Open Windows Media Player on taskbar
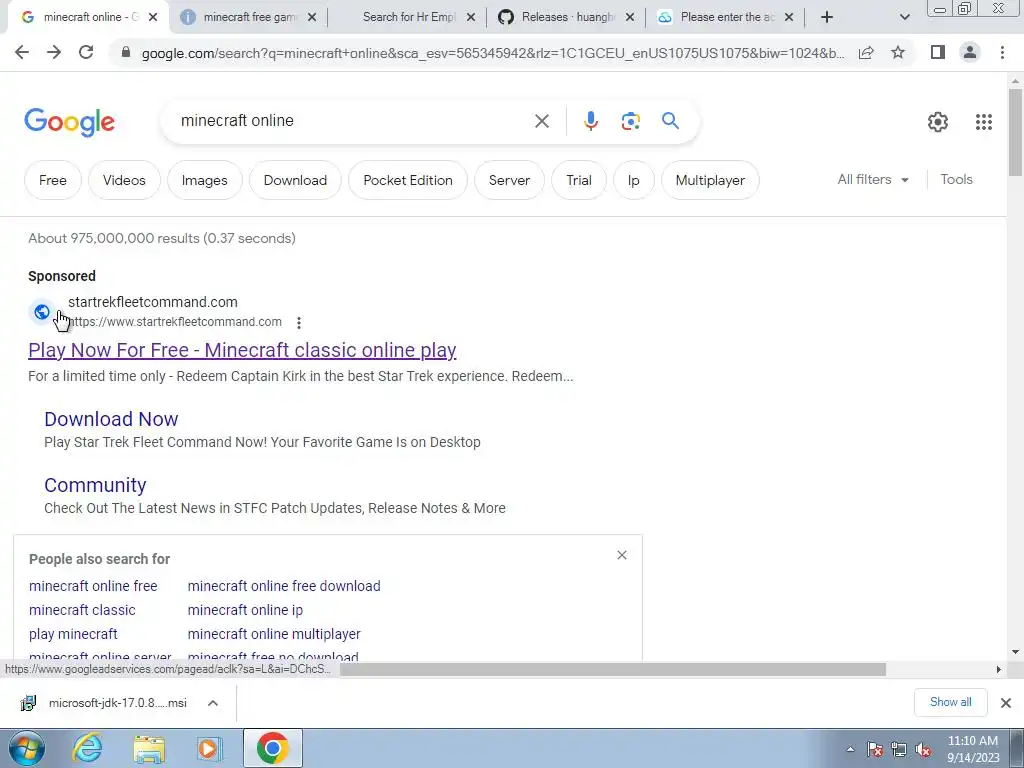This screenshot has height=768, width=1024. pos(209,748)
